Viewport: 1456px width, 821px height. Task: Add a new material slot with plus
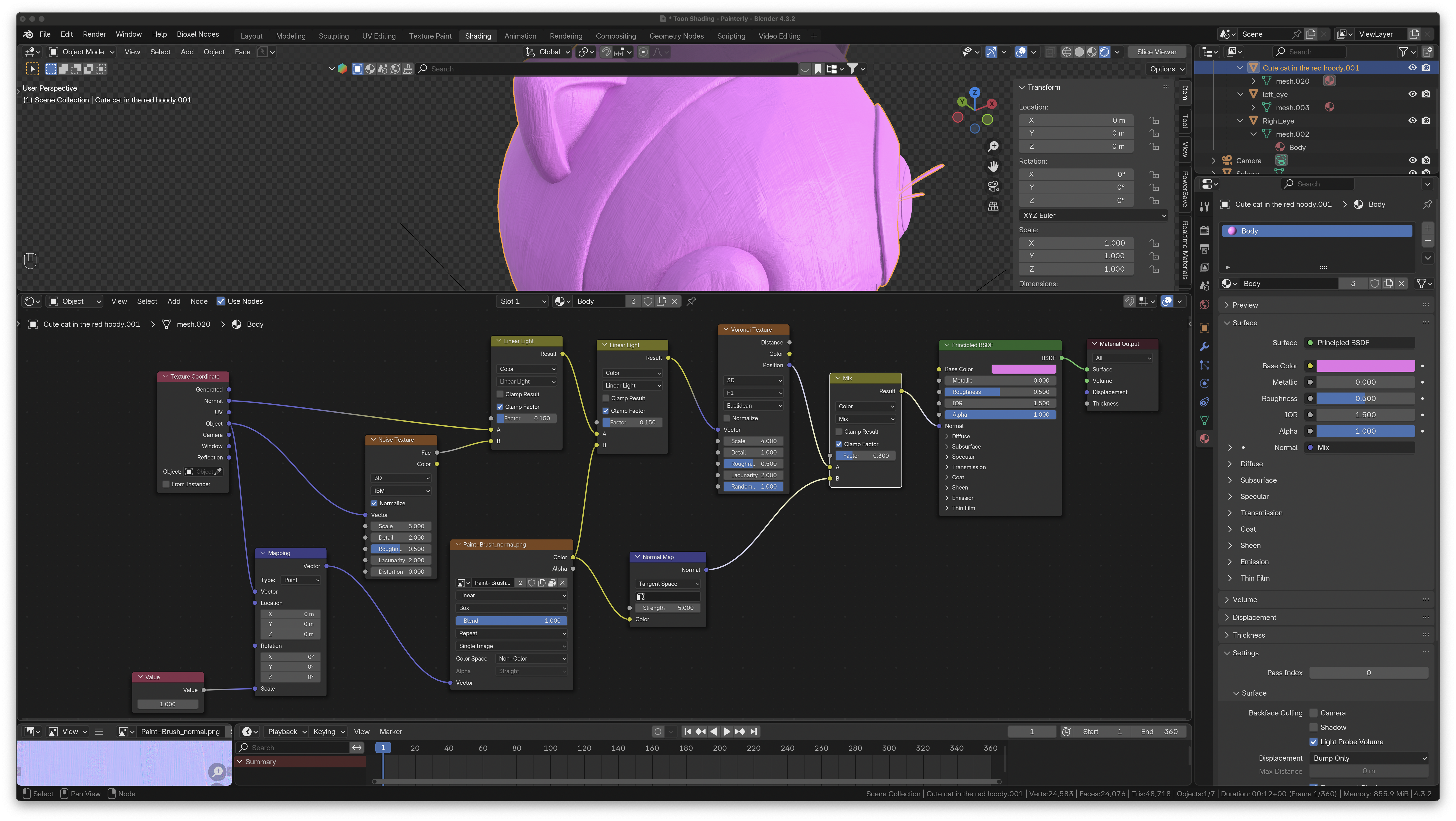pos(1428,228)
